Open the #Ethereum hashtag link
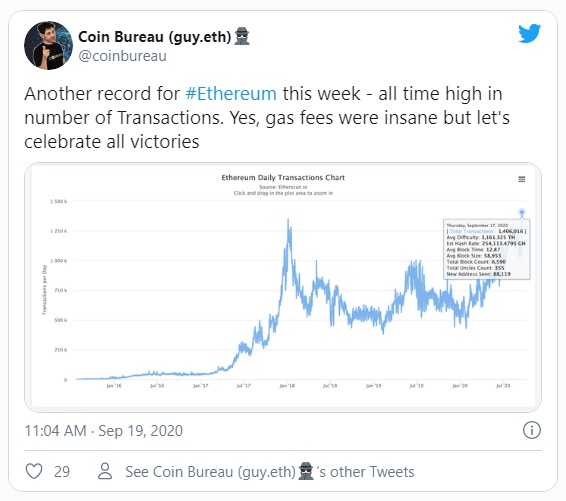 point(231,93)
